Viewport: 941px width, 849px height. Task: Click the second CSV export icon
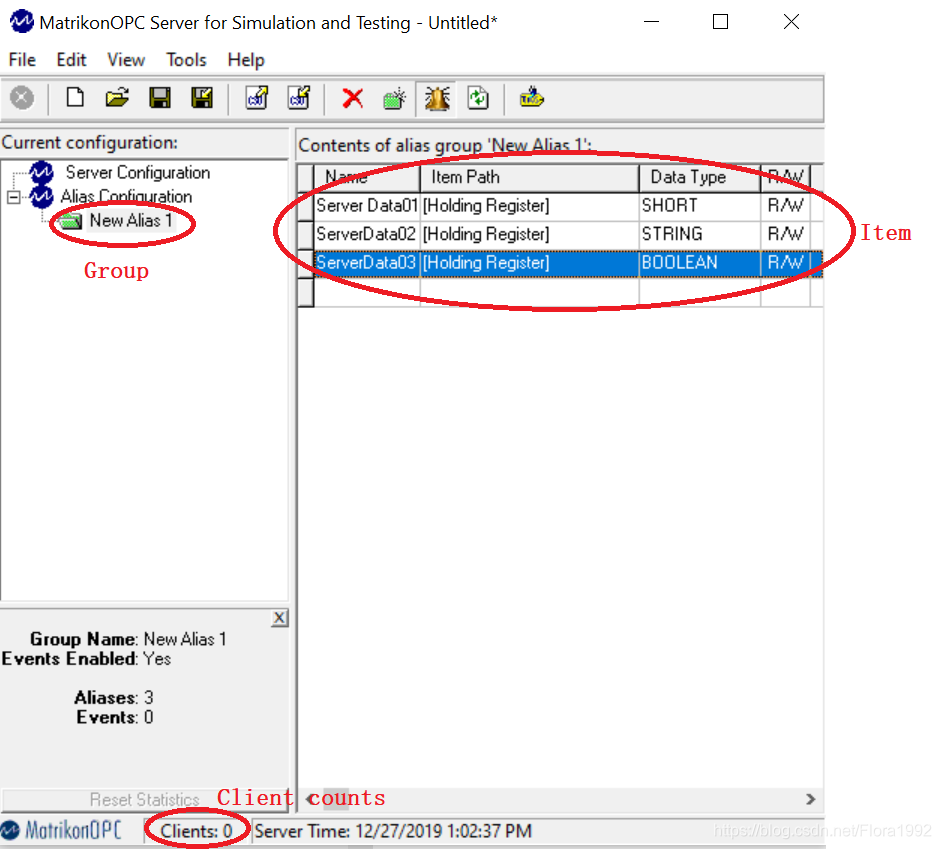(299, 97)
